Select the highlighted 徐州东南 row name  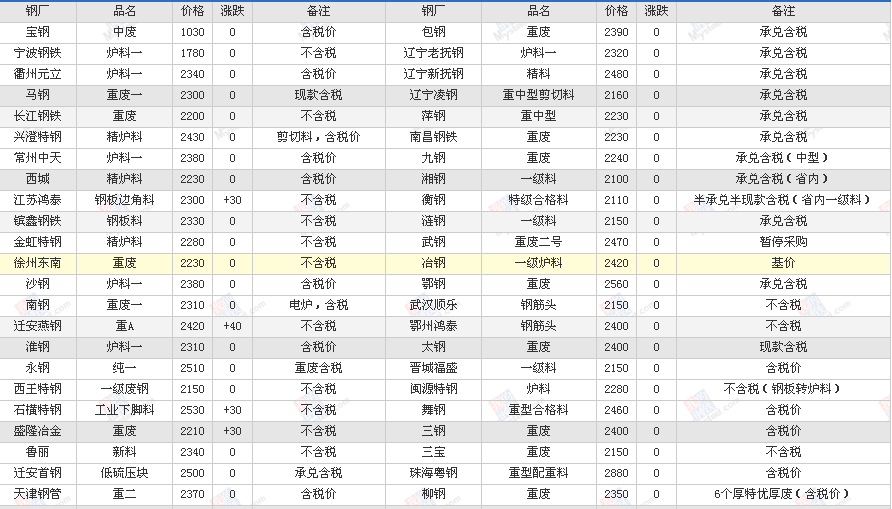38,263
